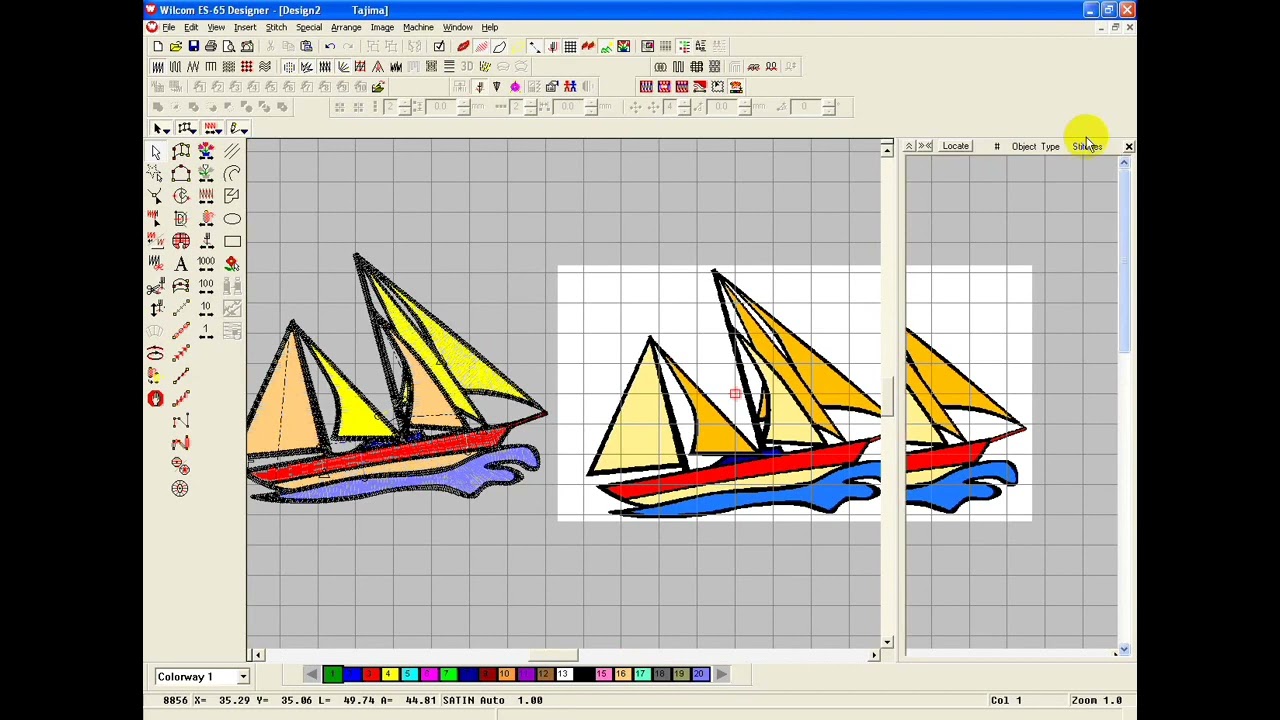Click the red circular grid tool
The height and width of the screenshot is (720, 1280).
click(181, 241)
